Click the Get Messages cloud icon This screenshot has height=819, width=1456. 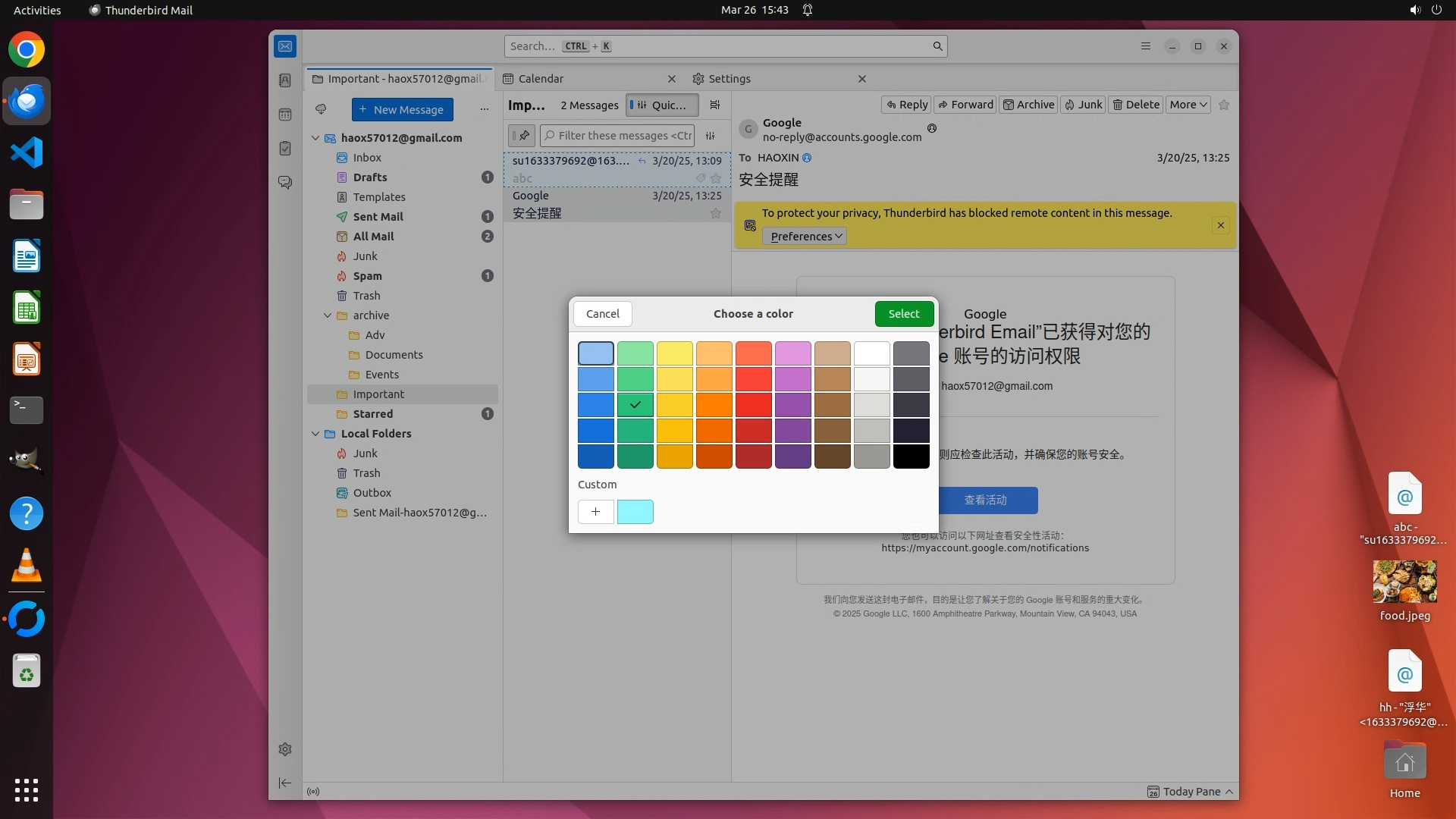click(321, 109)
